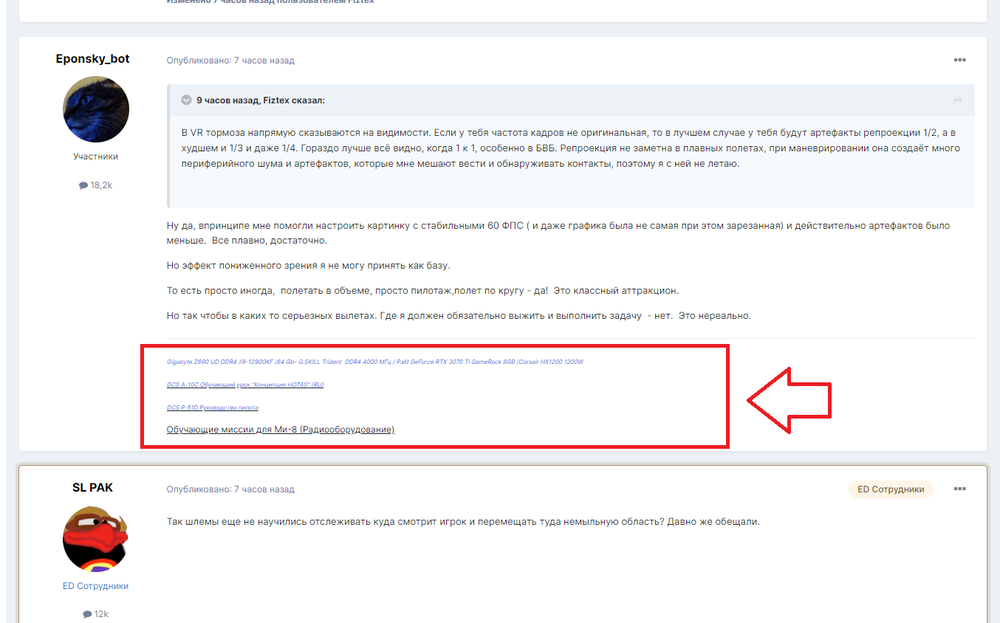1000x623 pixels.
Task: Open the DCS A-10C HOTAS lesson signature link
Action: [x=246, y=385]
